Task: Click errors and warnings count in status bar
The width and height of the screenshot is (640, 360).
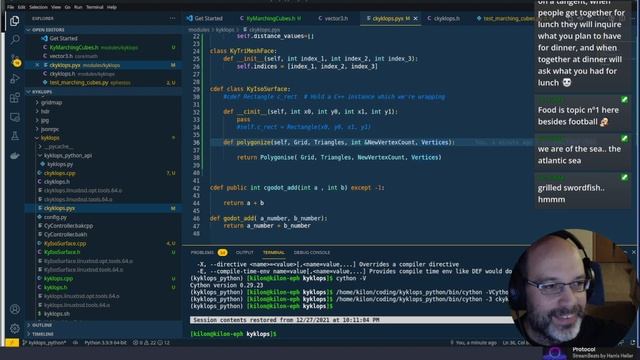Action: (151, 342)
